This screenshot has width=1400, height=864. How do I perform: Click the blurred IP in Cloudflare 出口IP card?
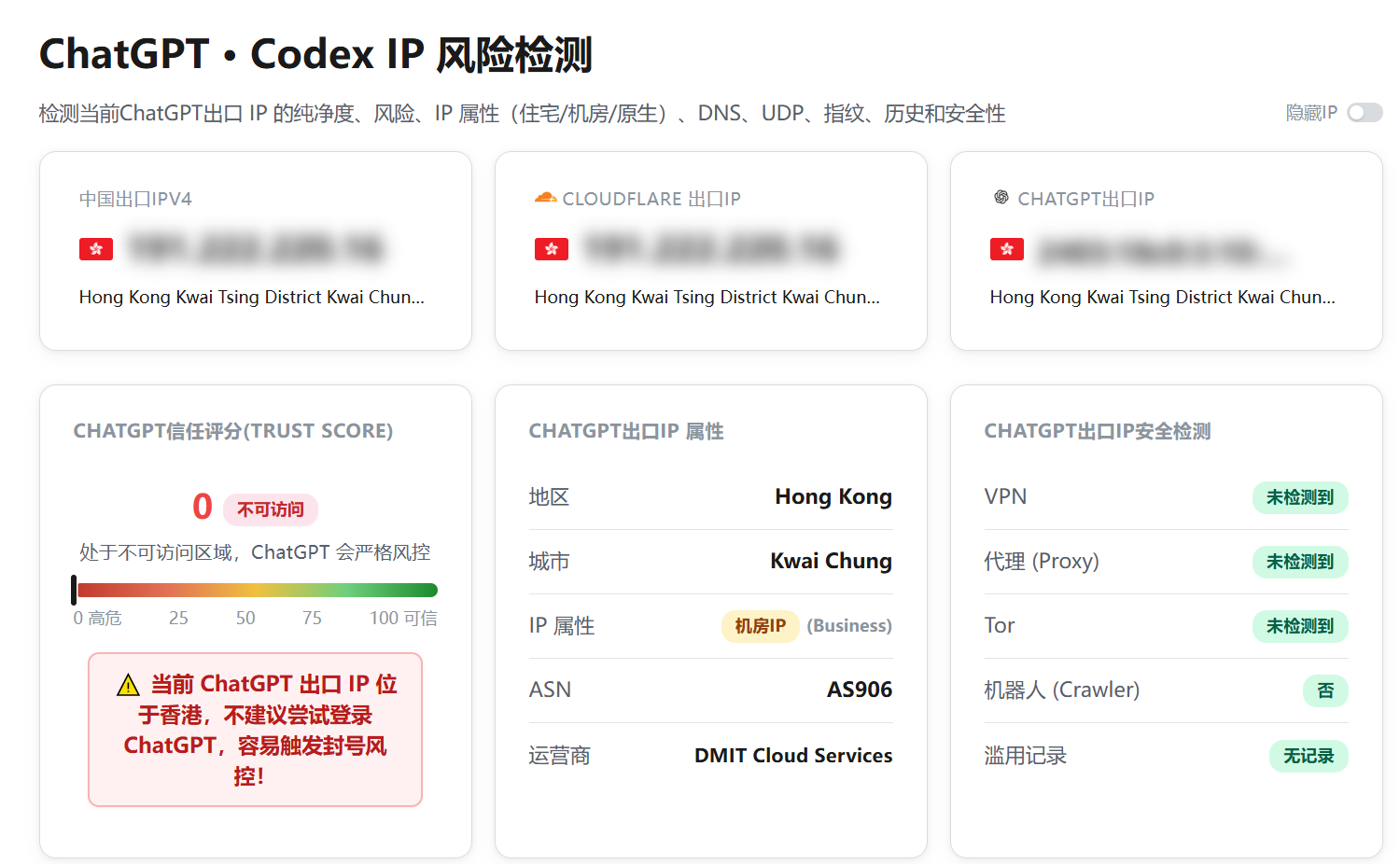click(711, 249)
